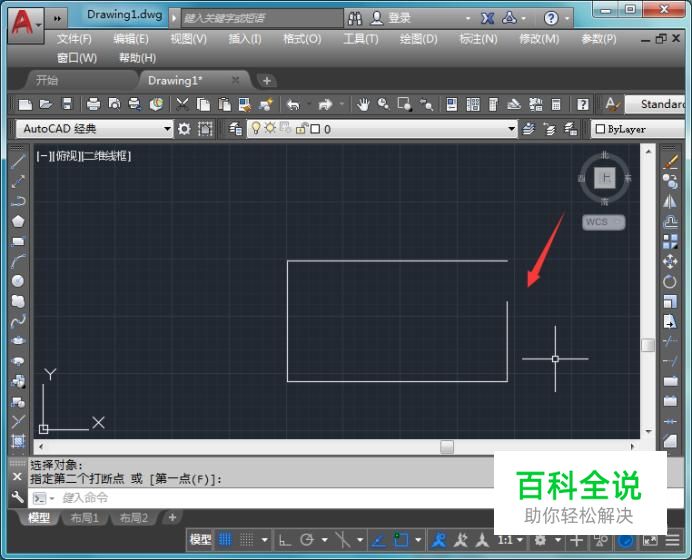The image size is (692, 560).
Task: Expand the snap mode options arrow
Action: coord(264,540)
